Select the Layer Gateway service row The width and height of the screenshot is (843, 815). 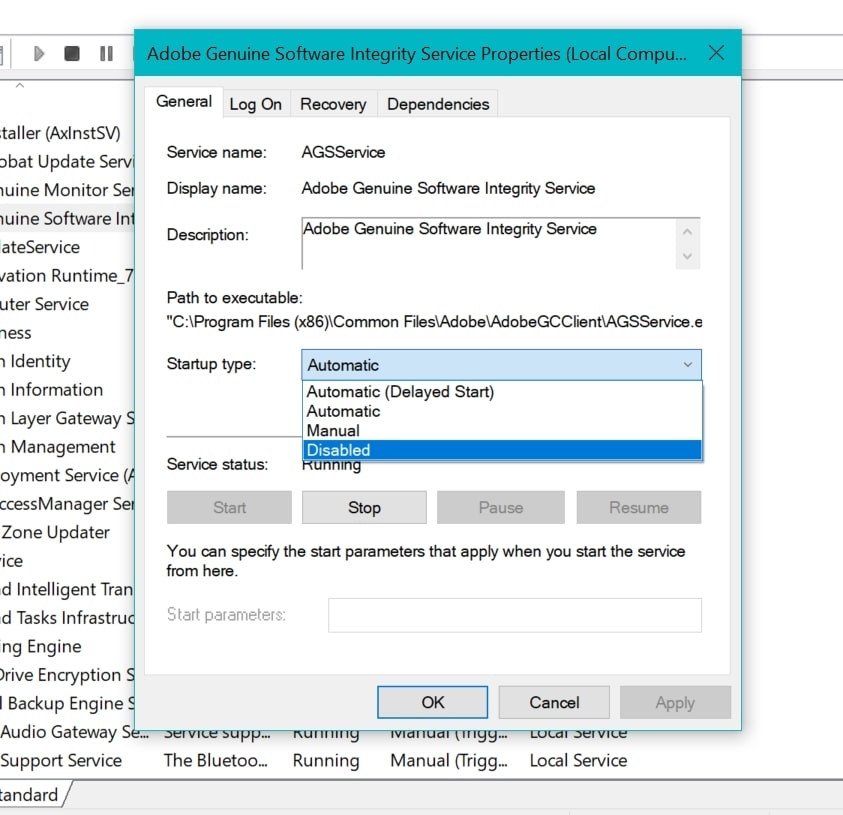[x=67, y=418]
